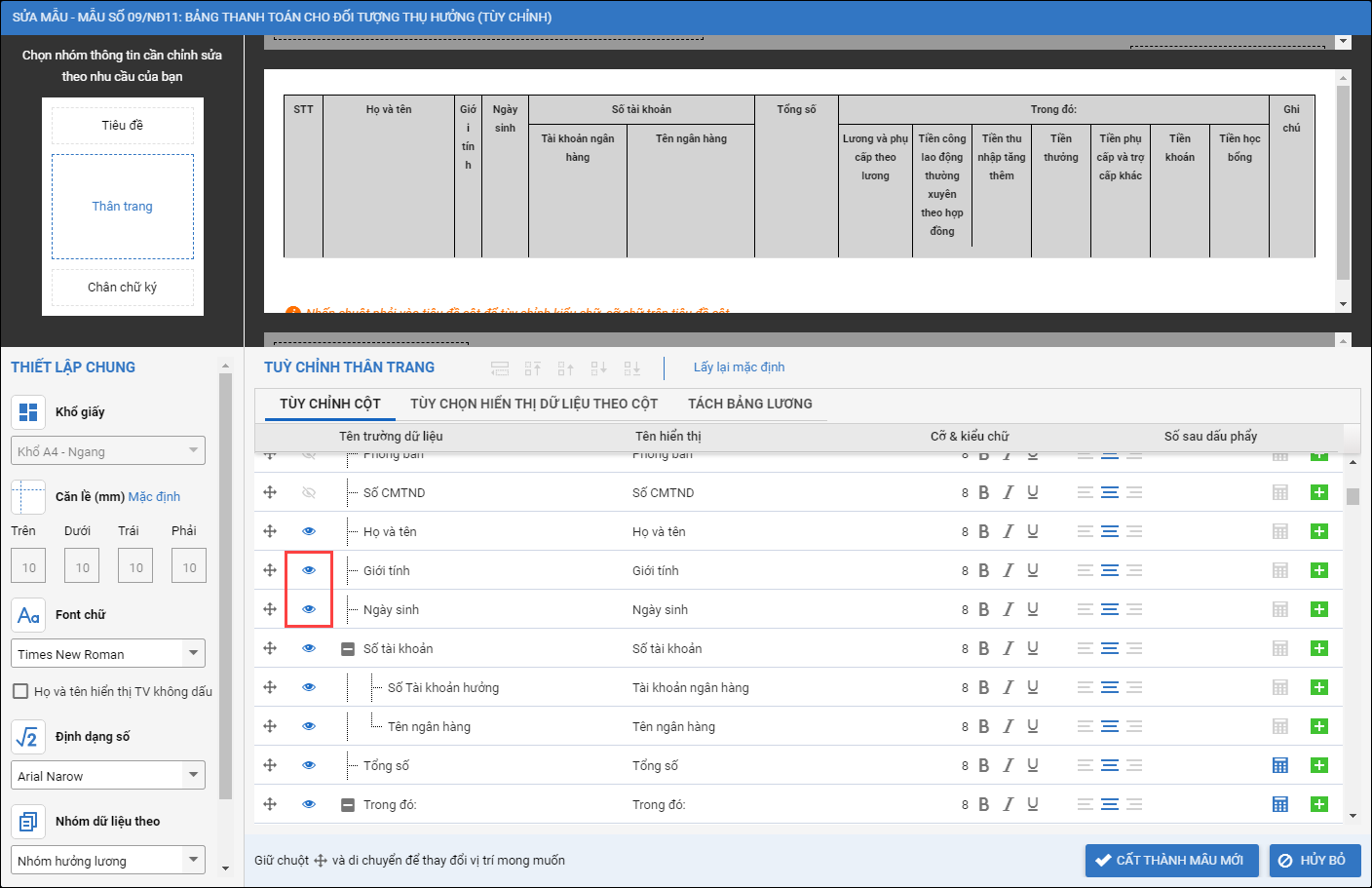
Task: Click the column list vertical scrollbar thumb
Action: click(x=1353, y=496)
